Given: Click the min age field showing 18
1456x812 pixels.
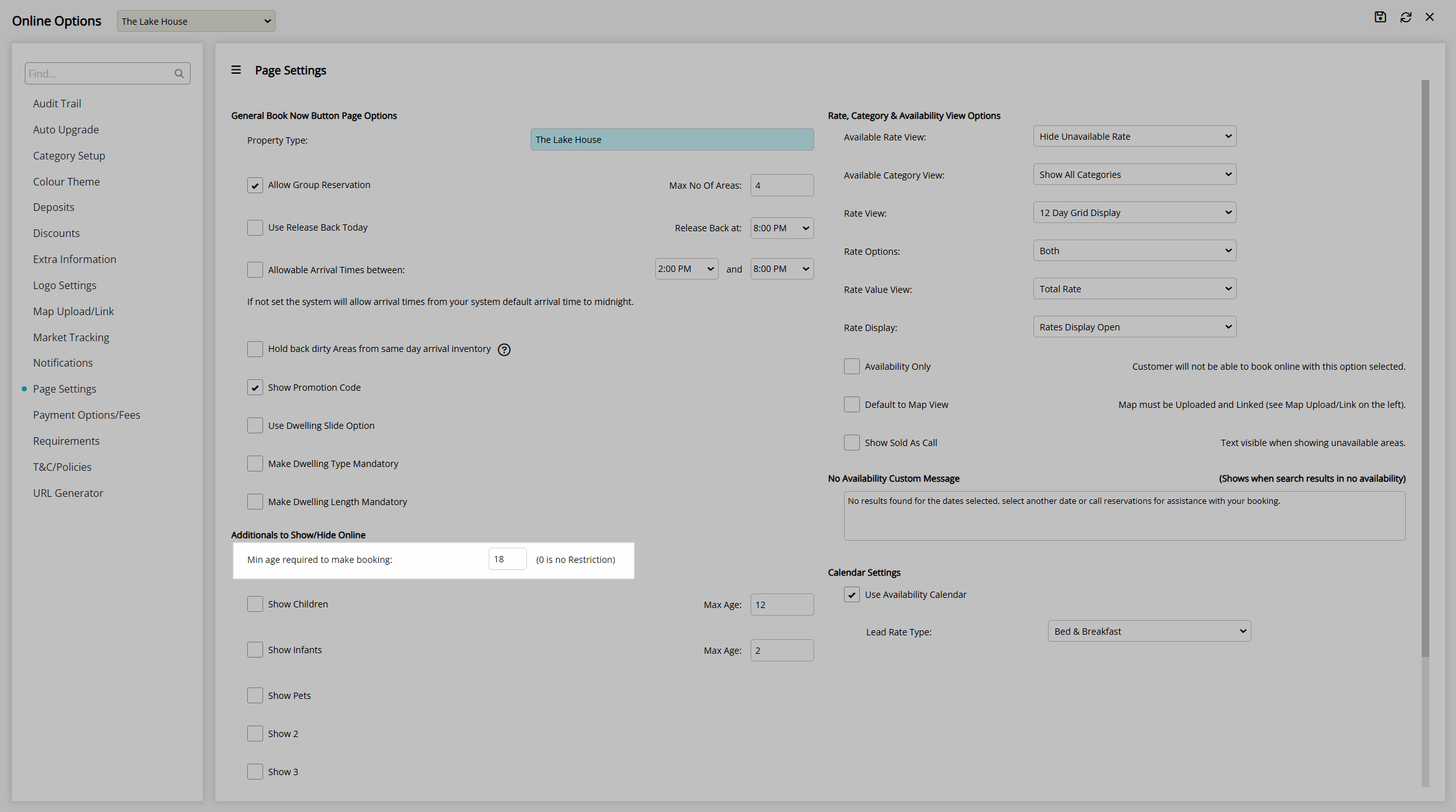Looking at the screenshot, I should pos(507,559).
